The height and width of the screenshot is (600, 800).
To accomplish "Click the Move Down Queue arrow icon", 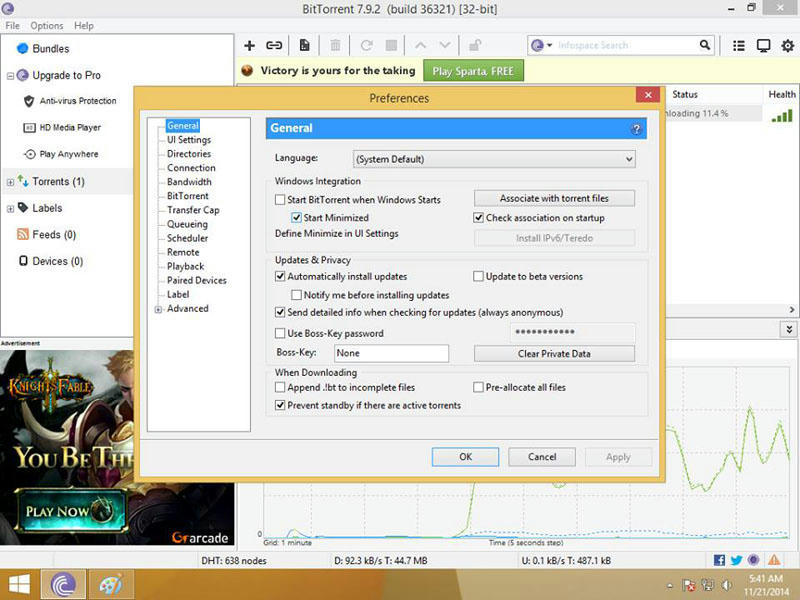I will tap(445, 45).
